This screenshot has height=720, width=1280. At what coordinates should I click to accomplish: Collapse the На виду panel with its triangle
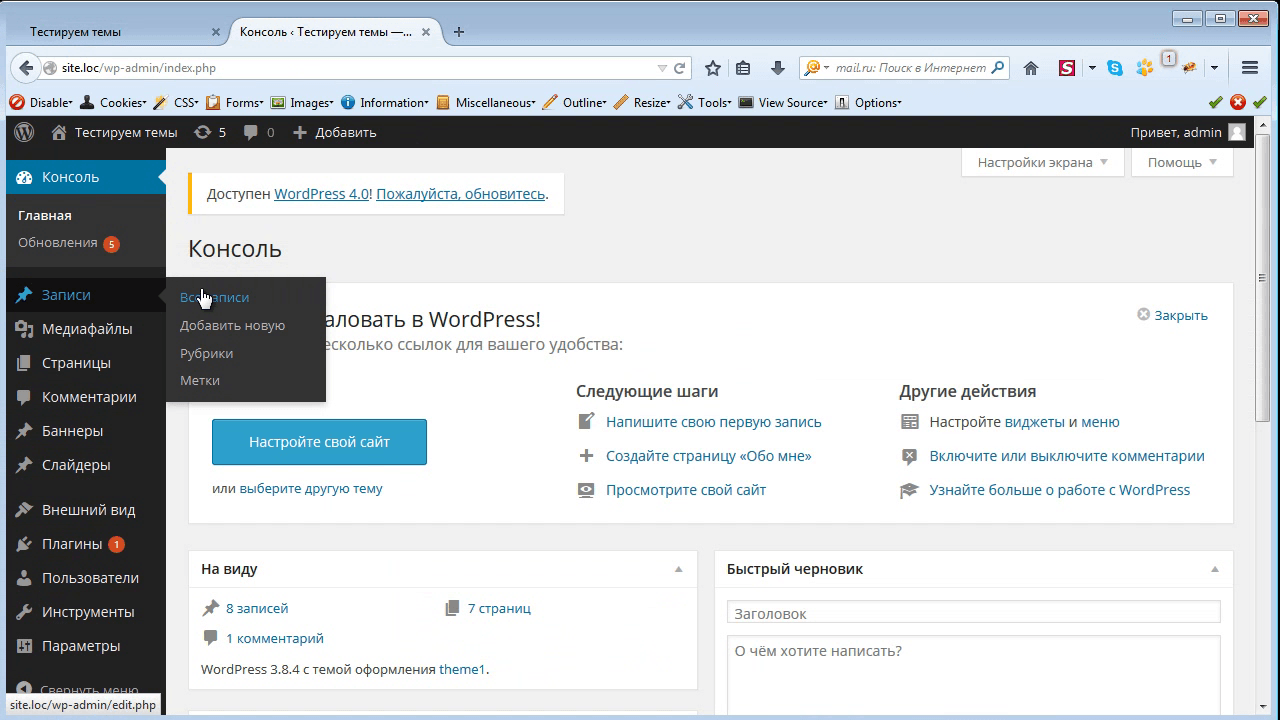(678, 569)
